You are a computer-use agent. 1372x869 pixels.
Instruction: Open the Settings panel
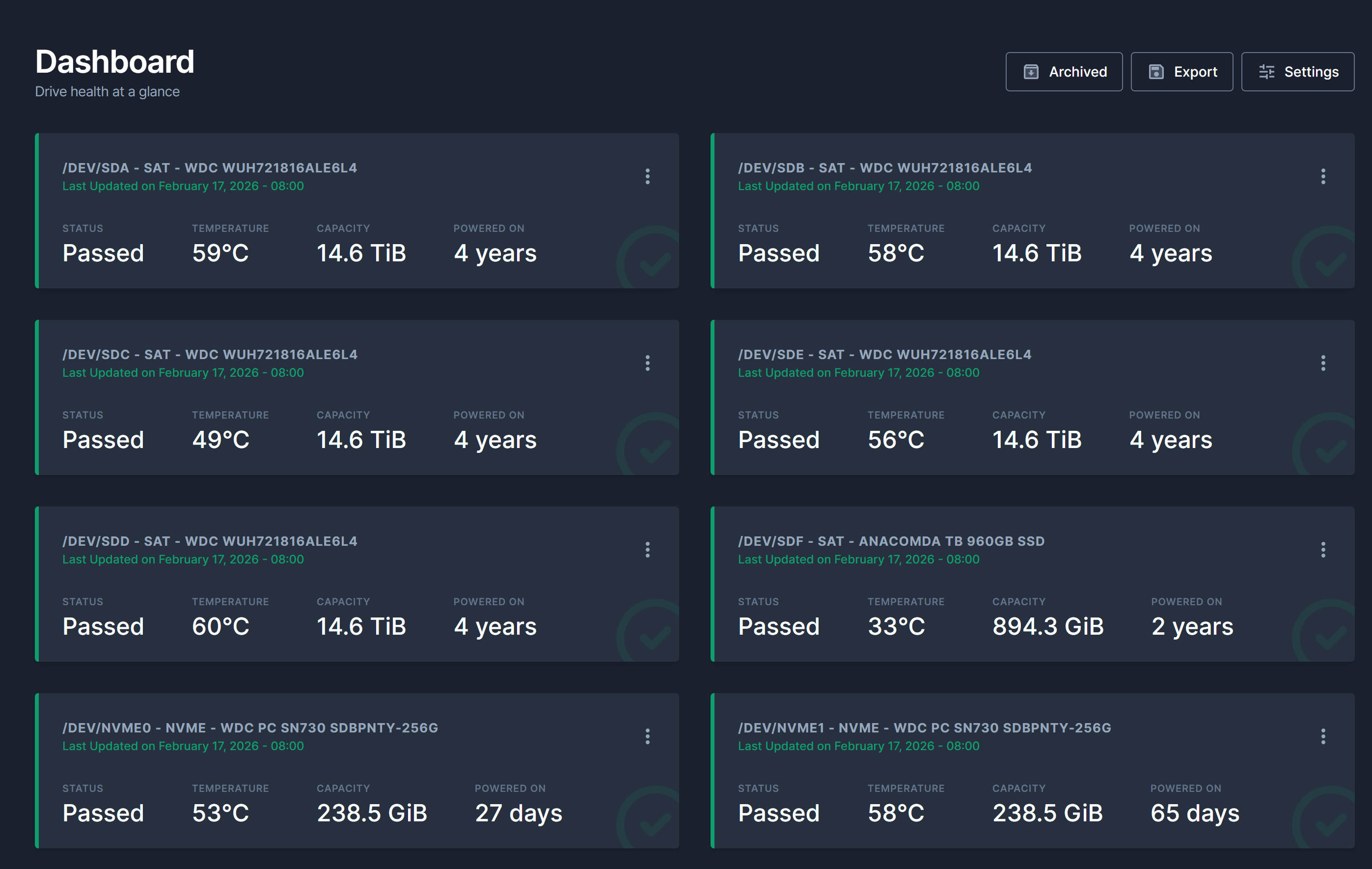coord(1297,72)
